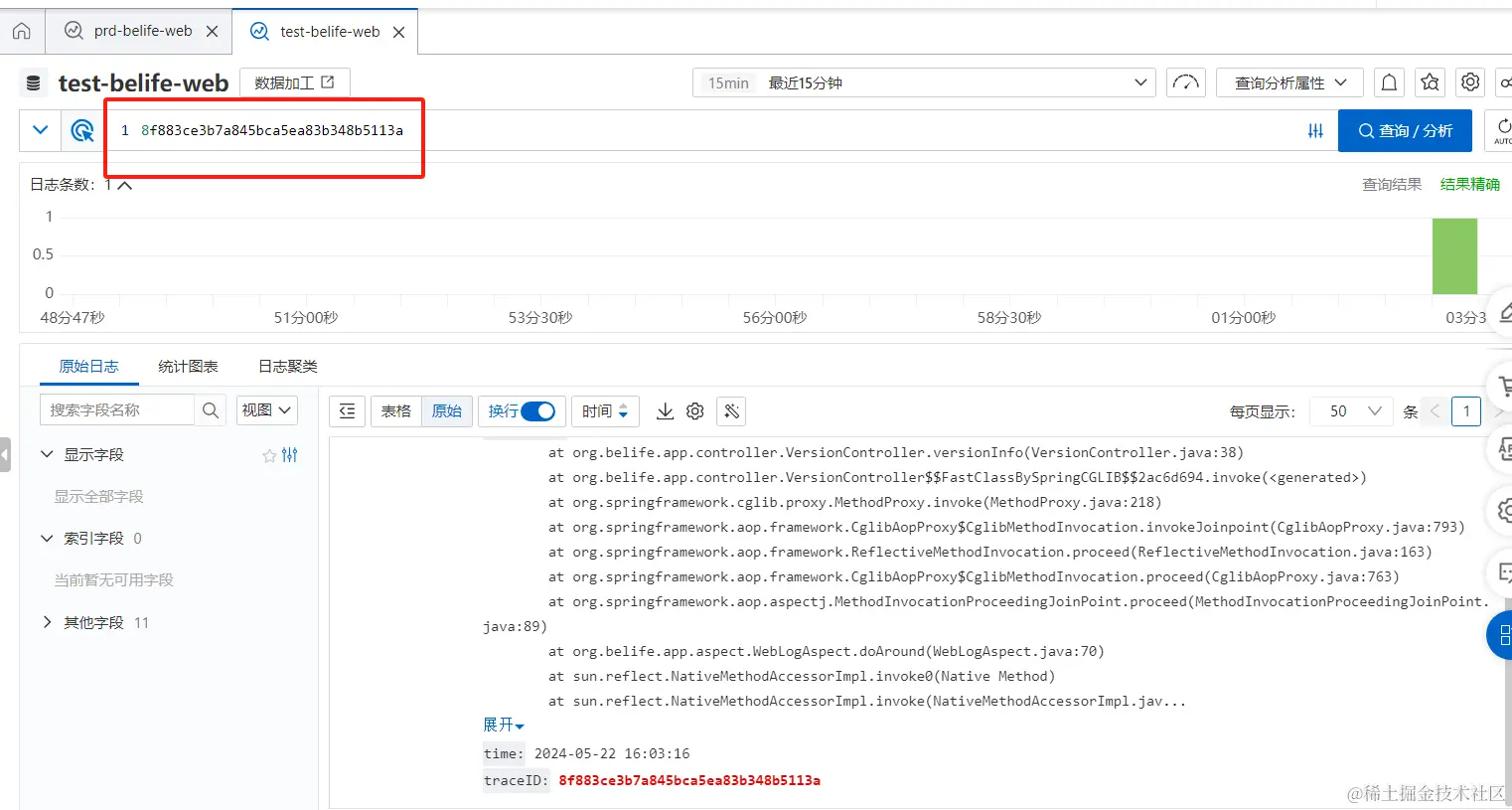Switch to the 日志聚类 tab
Viewport: 1512px width, 810px height.
[x=288, y=366]
